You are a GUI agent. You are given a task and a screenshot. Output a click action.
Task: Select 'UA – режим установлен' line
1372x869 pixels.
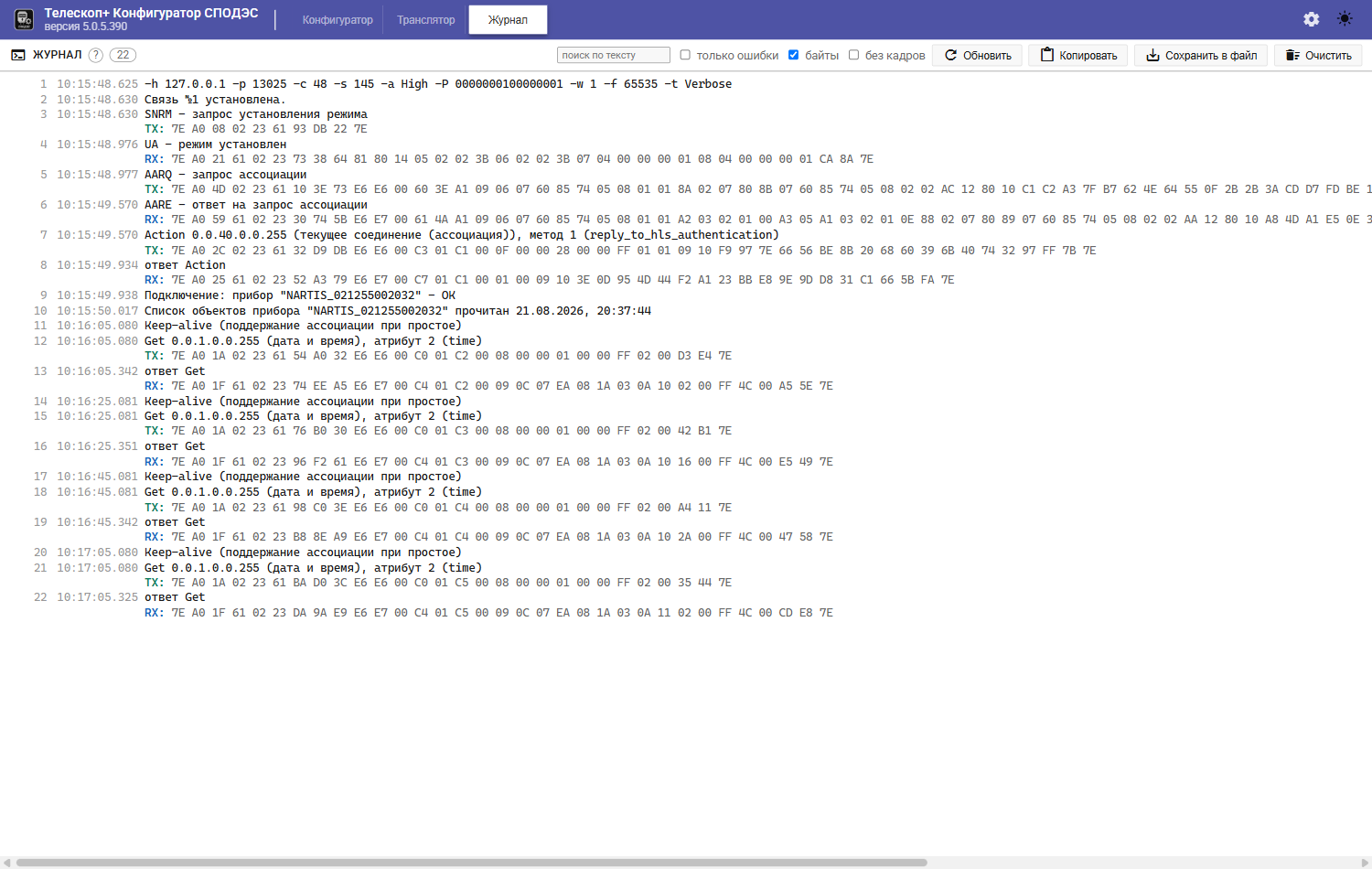tap(216, 145)
